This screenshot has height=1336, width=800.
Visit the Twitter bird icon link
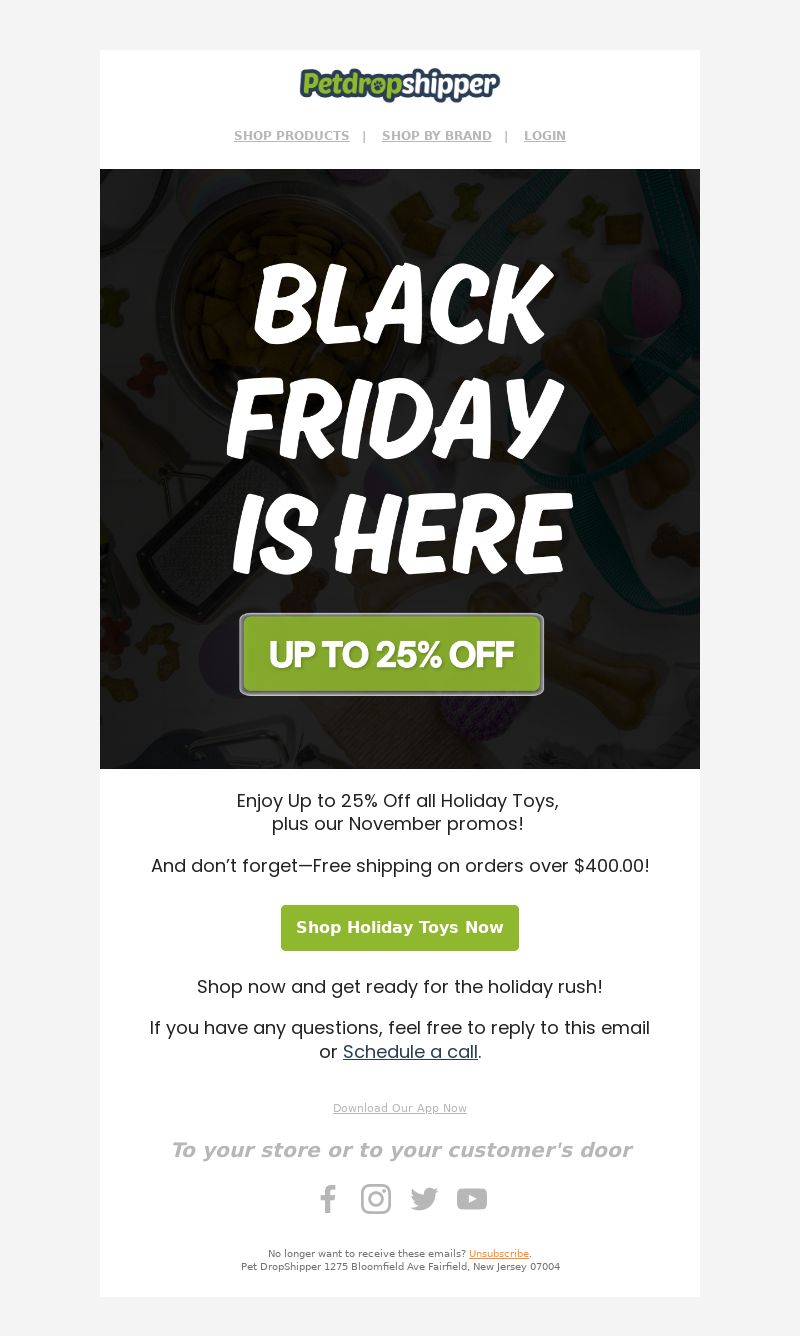[424, 1199]
